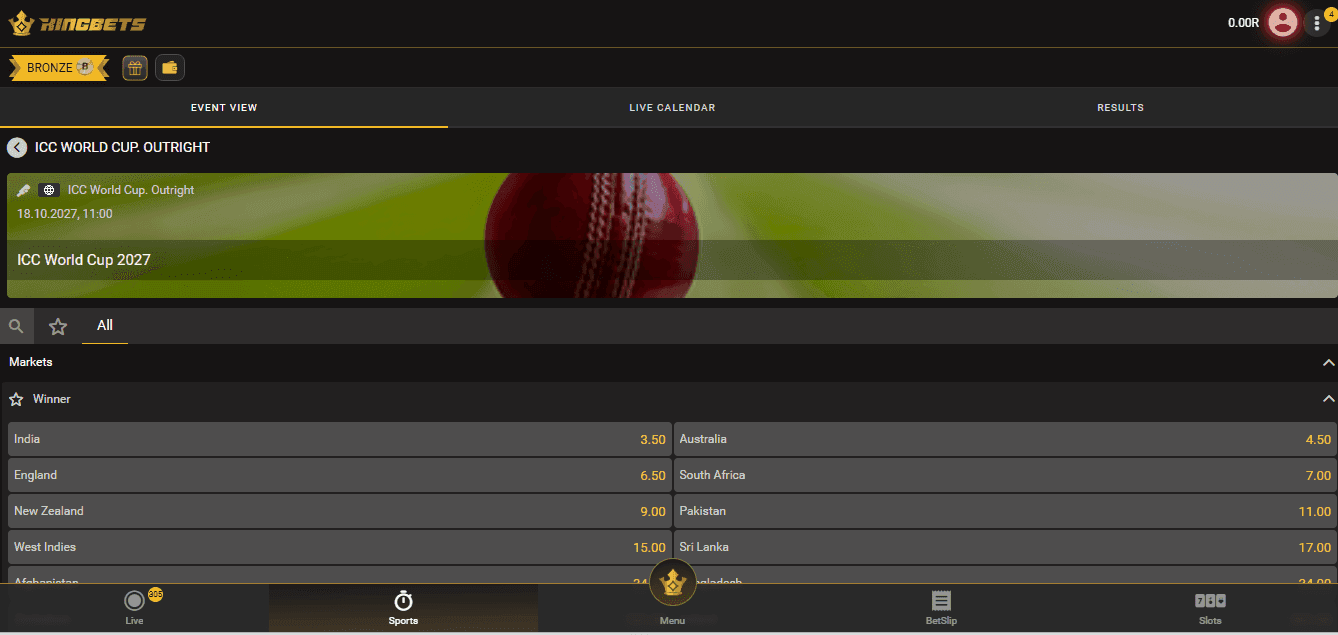1338x635 pixels.
Task: Bet on Sri Lanka at 17.00
Action: click(1005, 547)
